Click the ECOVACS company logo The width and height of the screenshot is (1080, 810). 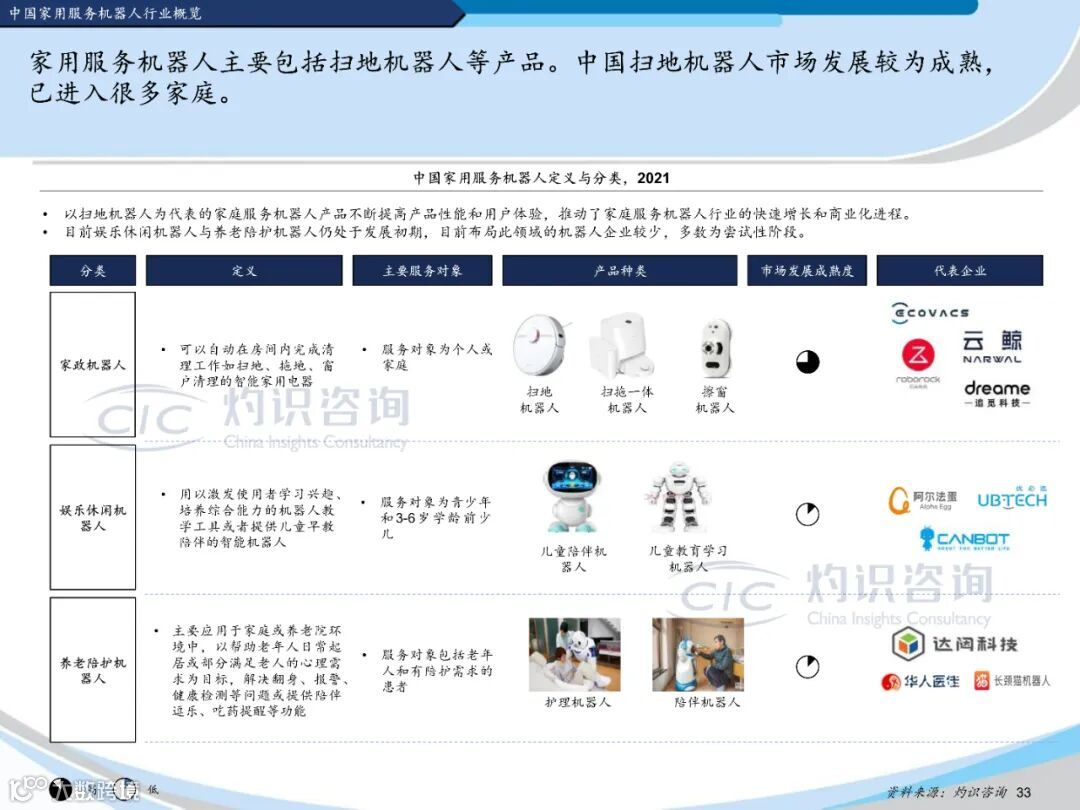click(930, 313)
